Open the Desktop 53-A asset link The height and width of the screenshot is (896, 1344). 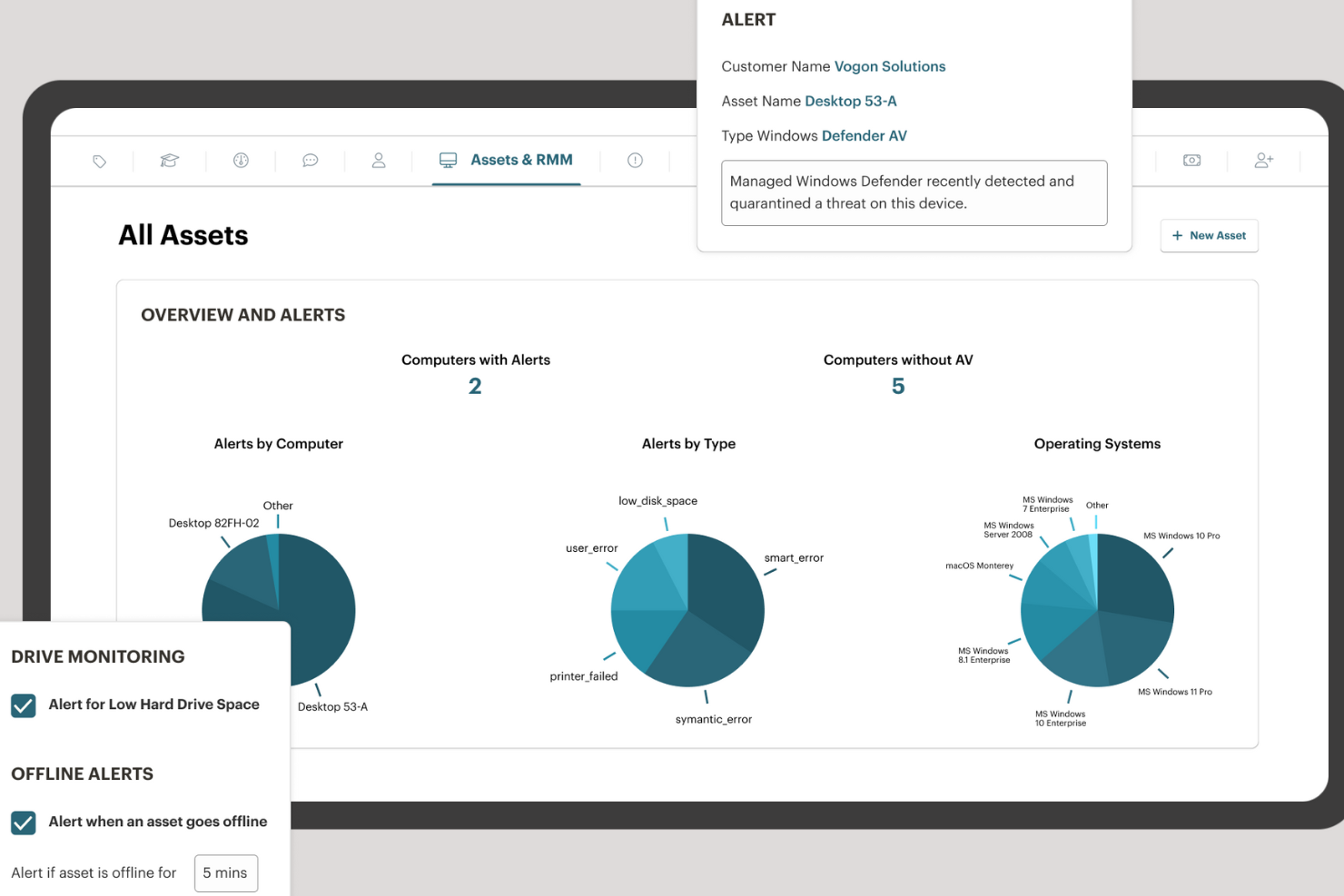(851, 101)
